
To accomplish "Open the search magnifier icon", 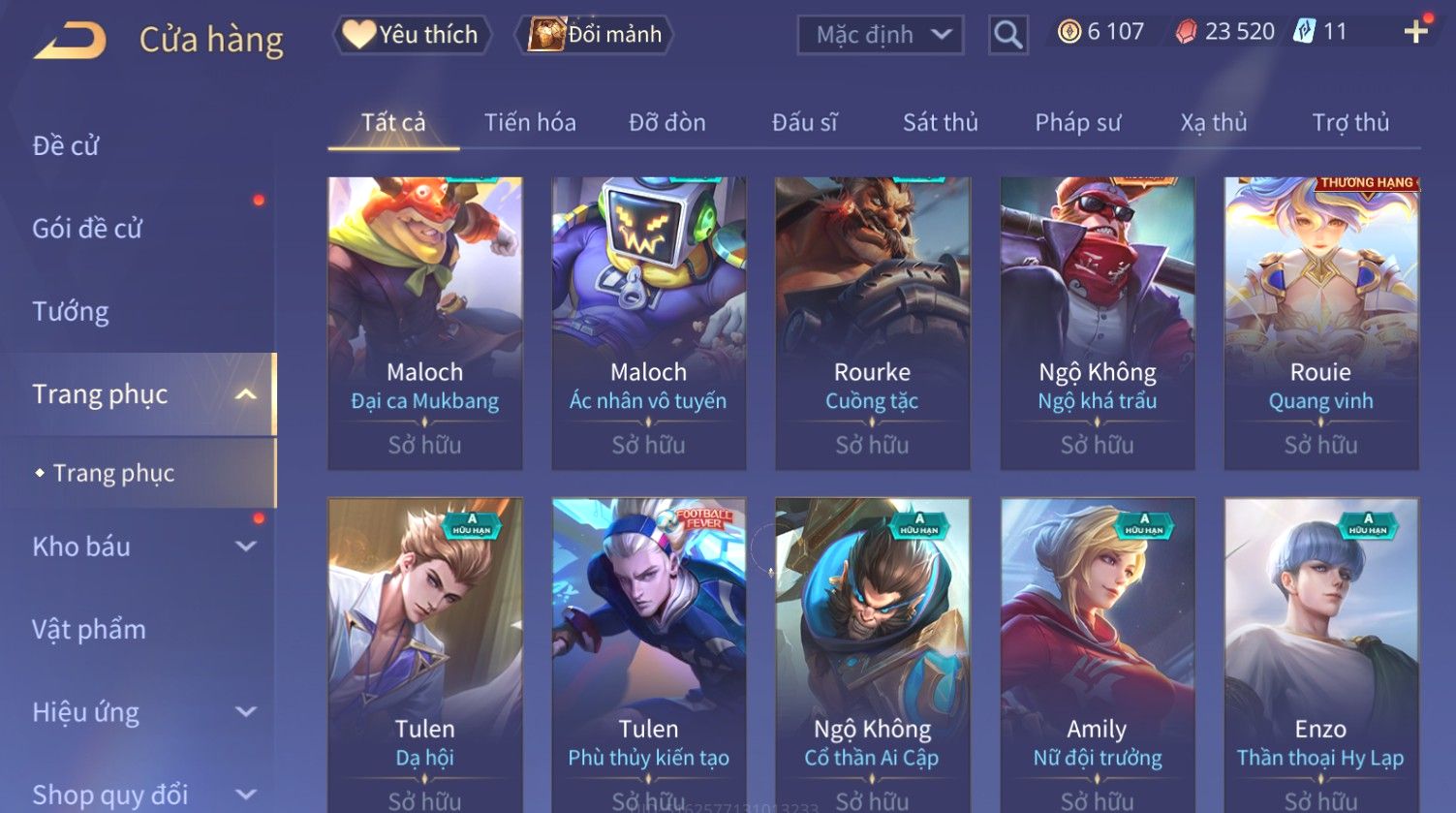I will pyautogui.click(x=1007, y=36).
